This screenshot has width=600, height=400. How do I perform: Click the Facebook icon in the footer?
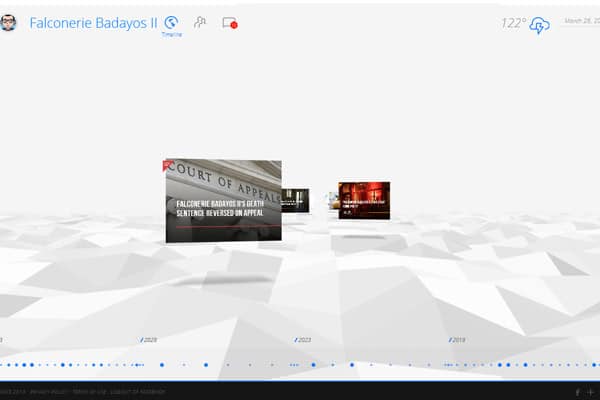578,392
